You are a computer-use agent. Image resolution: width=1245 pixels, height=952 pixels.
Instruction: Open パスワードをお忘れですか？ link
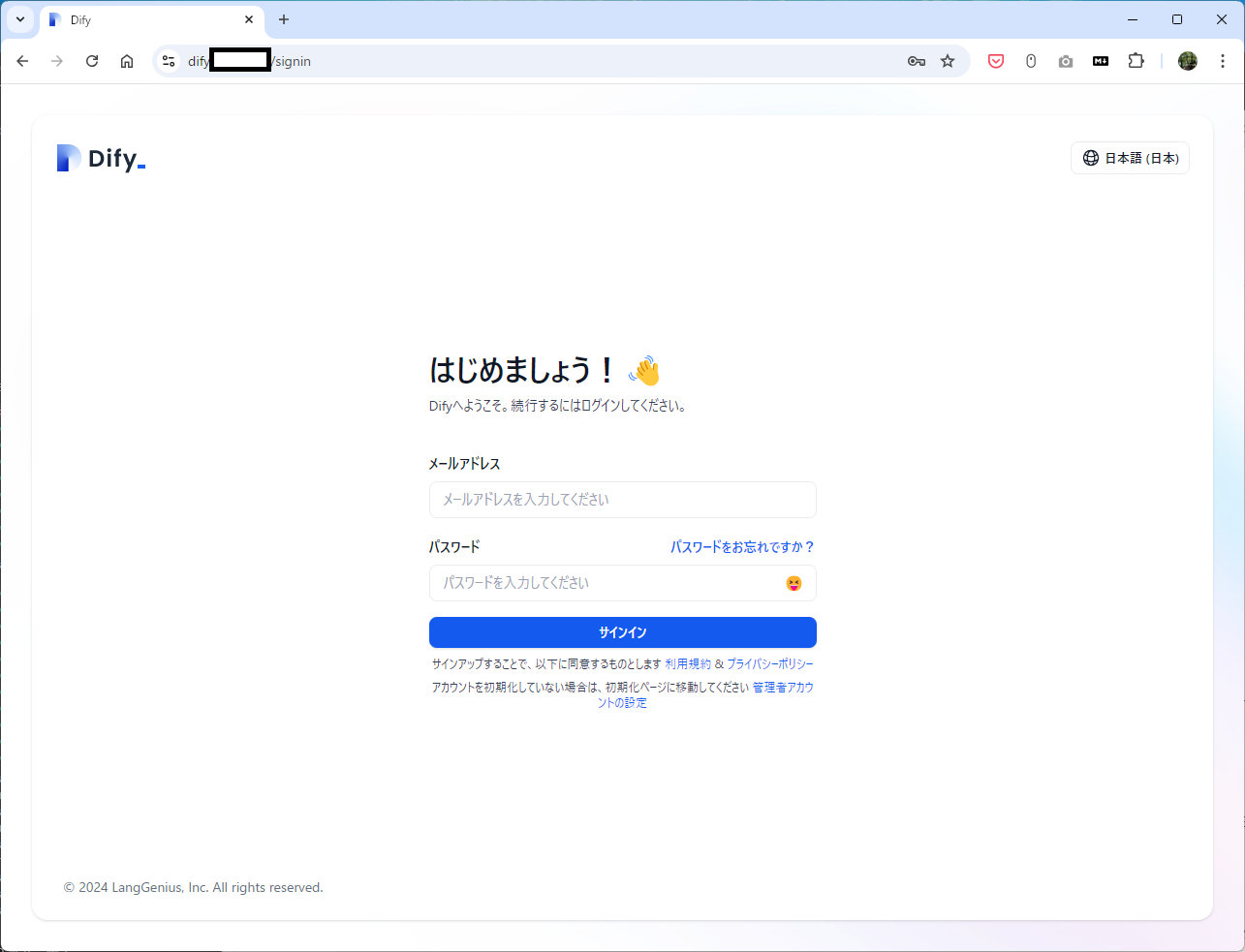click(742, 547)
